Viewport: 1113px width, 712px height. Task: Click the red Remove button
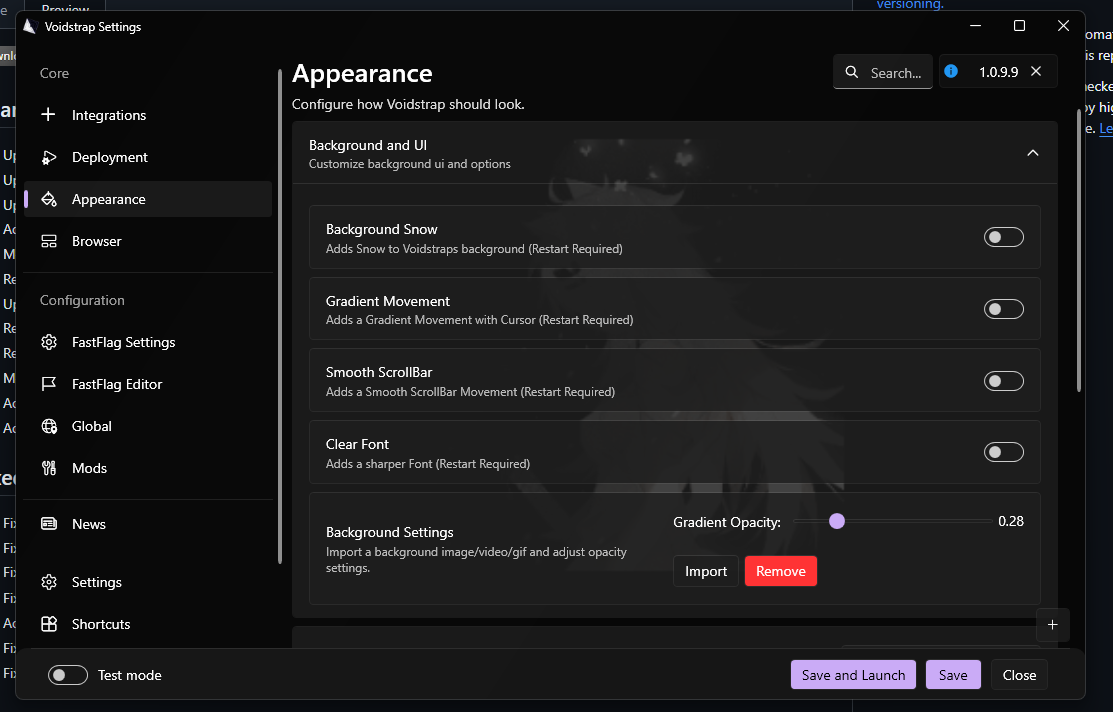(x=781, y=571)
